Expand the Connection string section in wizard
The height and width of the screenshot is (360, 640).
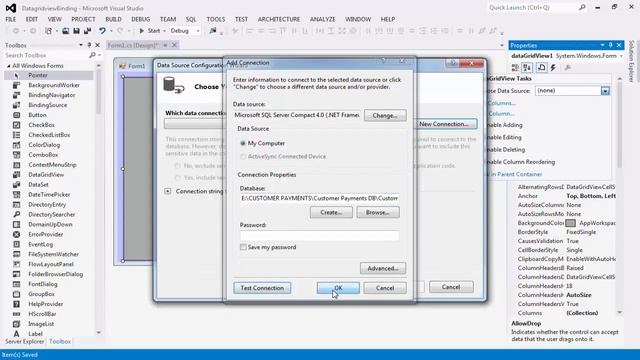168,191
